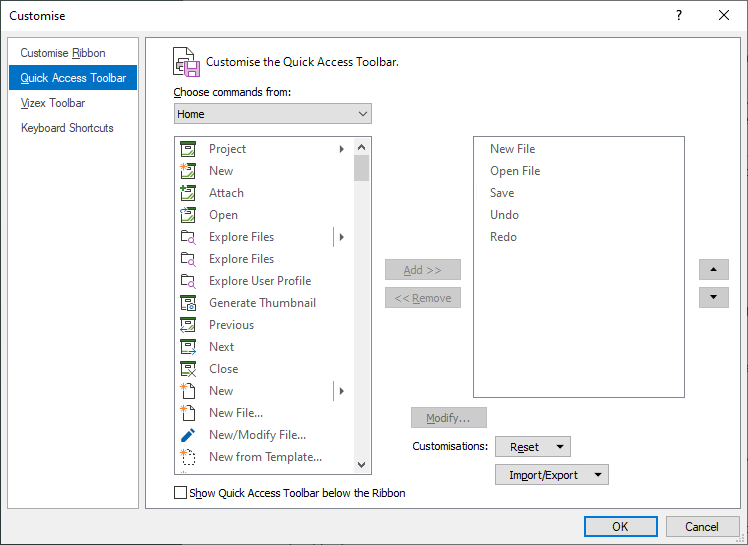Click the New file icon beside the submenu arrow
748x545 pixels.
pyautogui.click(x=188, y=390)
